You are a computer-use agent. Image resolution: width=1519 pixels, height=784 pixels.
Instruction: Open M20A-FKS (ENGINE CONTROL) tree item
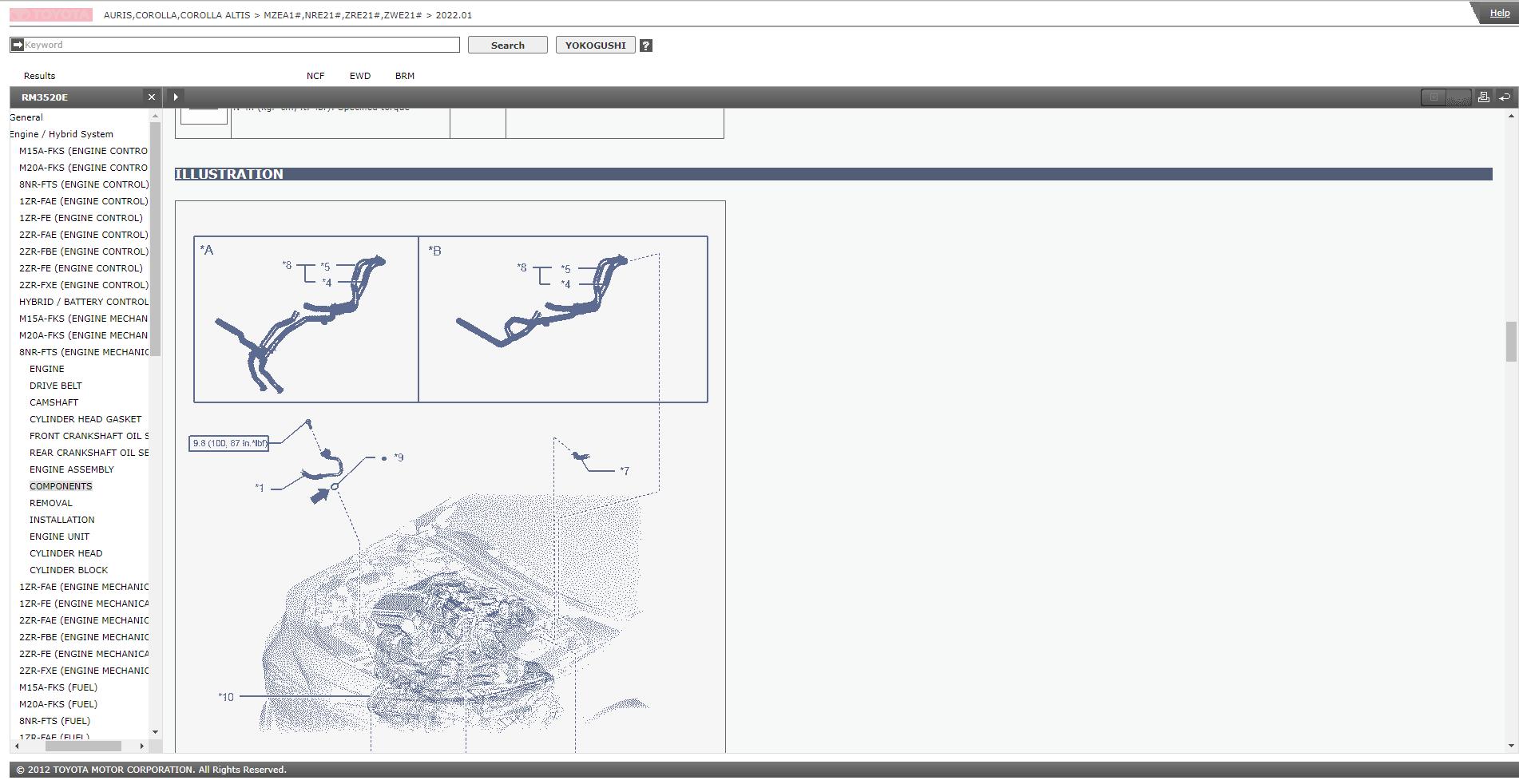83,168
